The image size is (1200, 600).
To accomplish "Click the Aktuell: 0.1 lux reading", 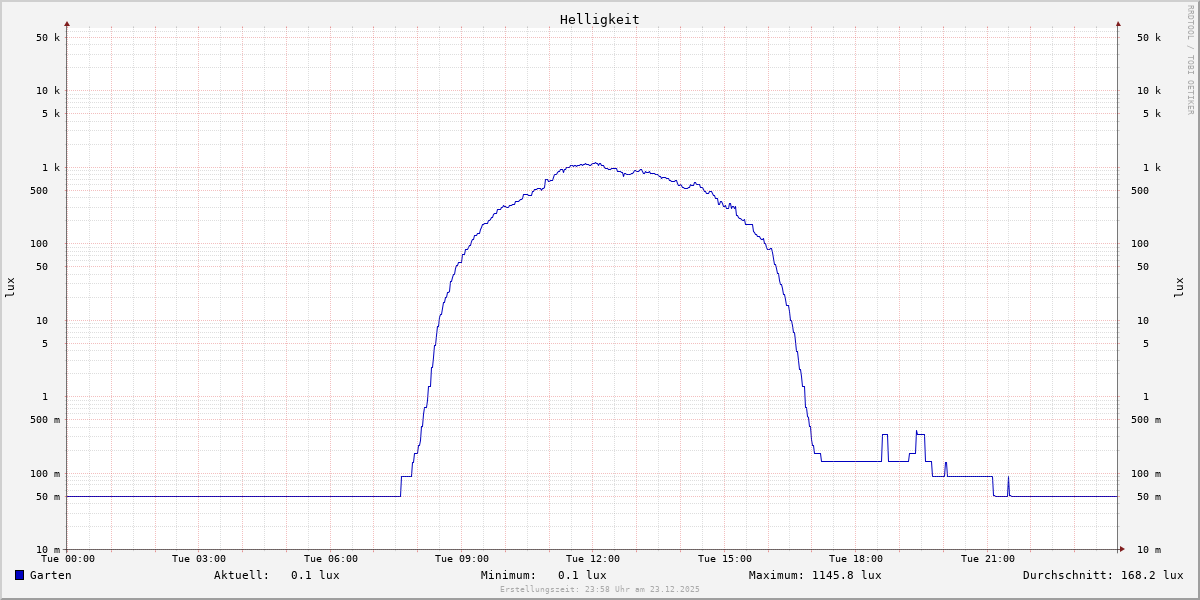I will coord(276,575).
